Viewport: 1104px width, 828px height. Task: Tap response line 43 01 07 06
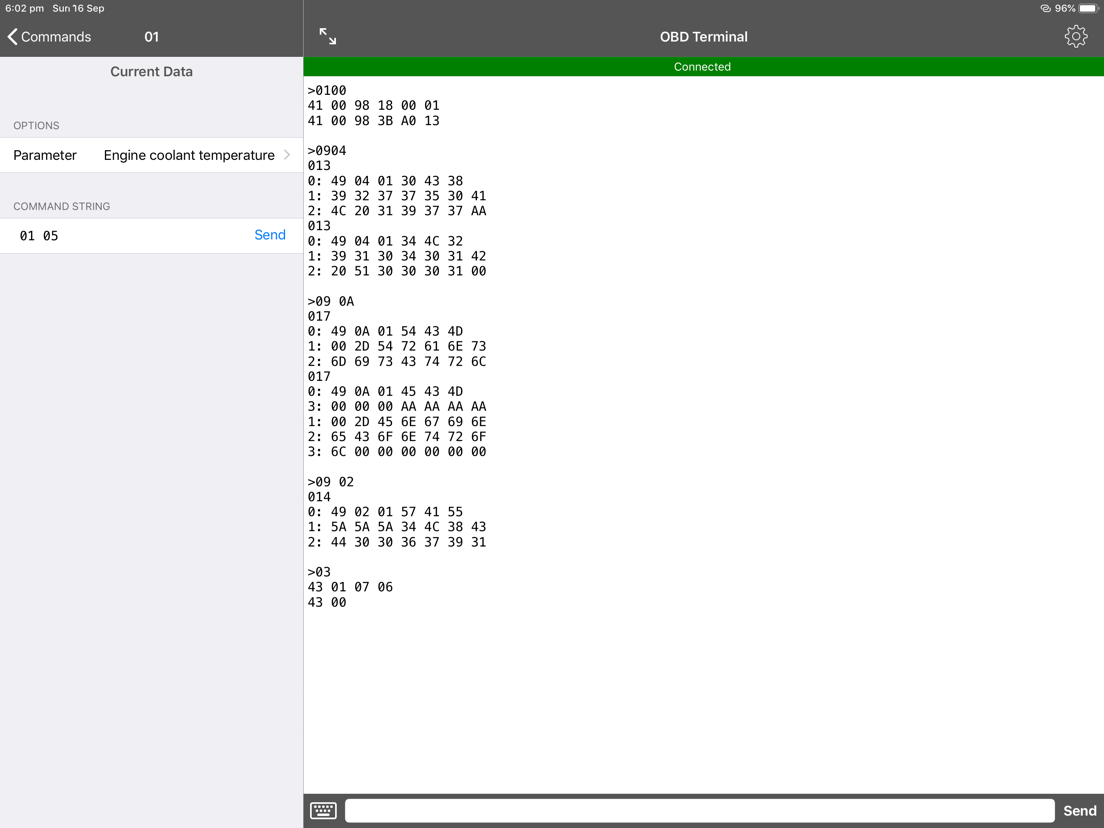coord(350,587)
